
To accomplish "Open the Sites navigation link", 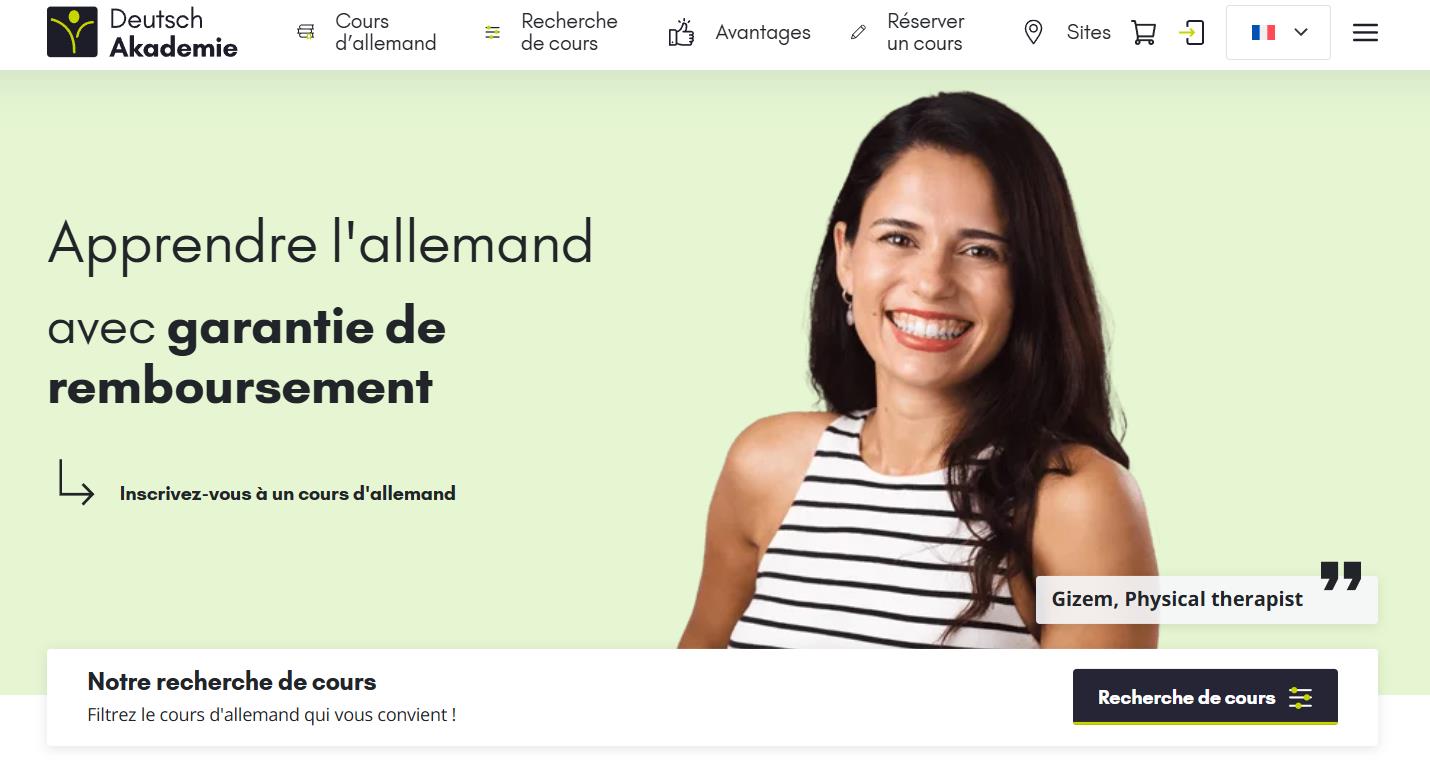I will pos(1089,32).
